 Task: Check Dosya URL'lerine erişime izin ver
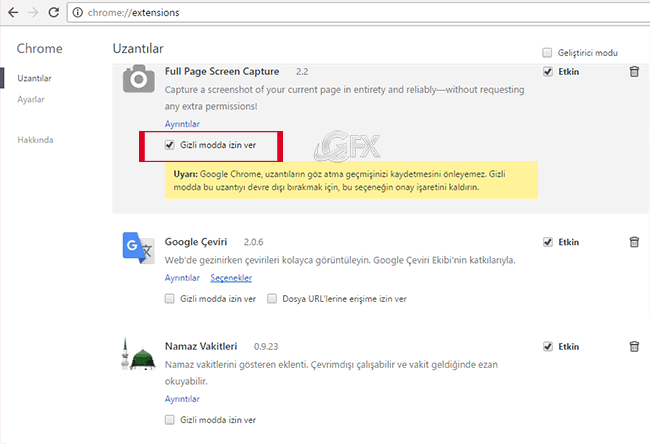(x=272, y=298)
